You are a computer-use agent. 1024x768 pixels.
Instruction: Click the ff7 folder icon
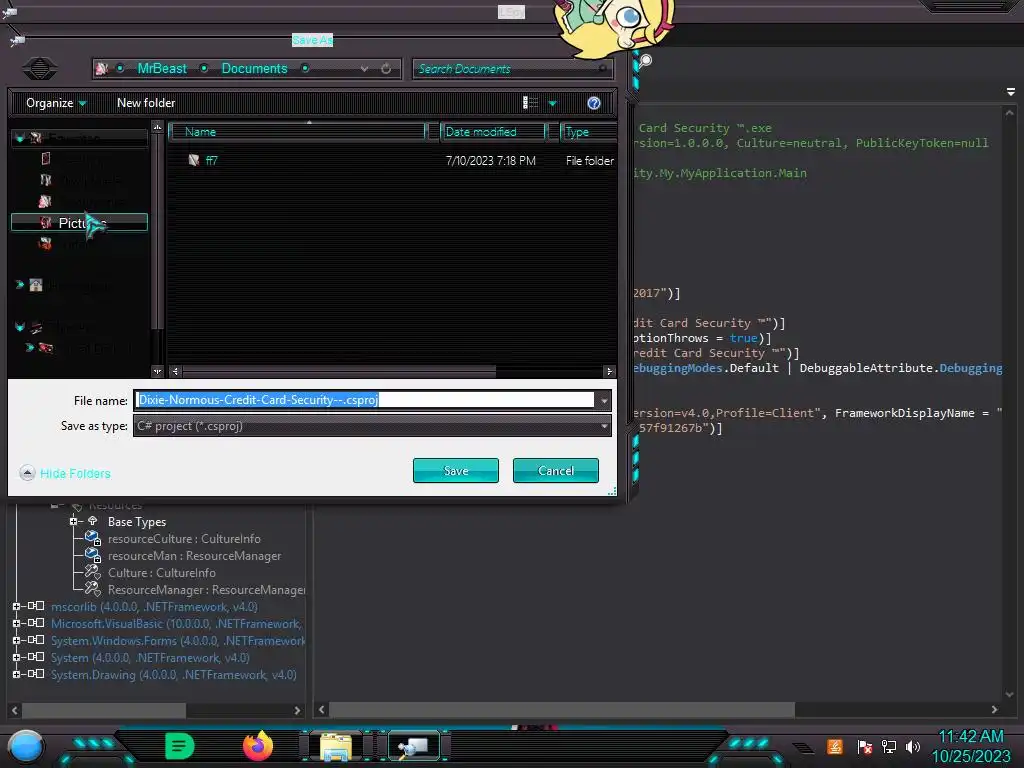click(193, 160)
